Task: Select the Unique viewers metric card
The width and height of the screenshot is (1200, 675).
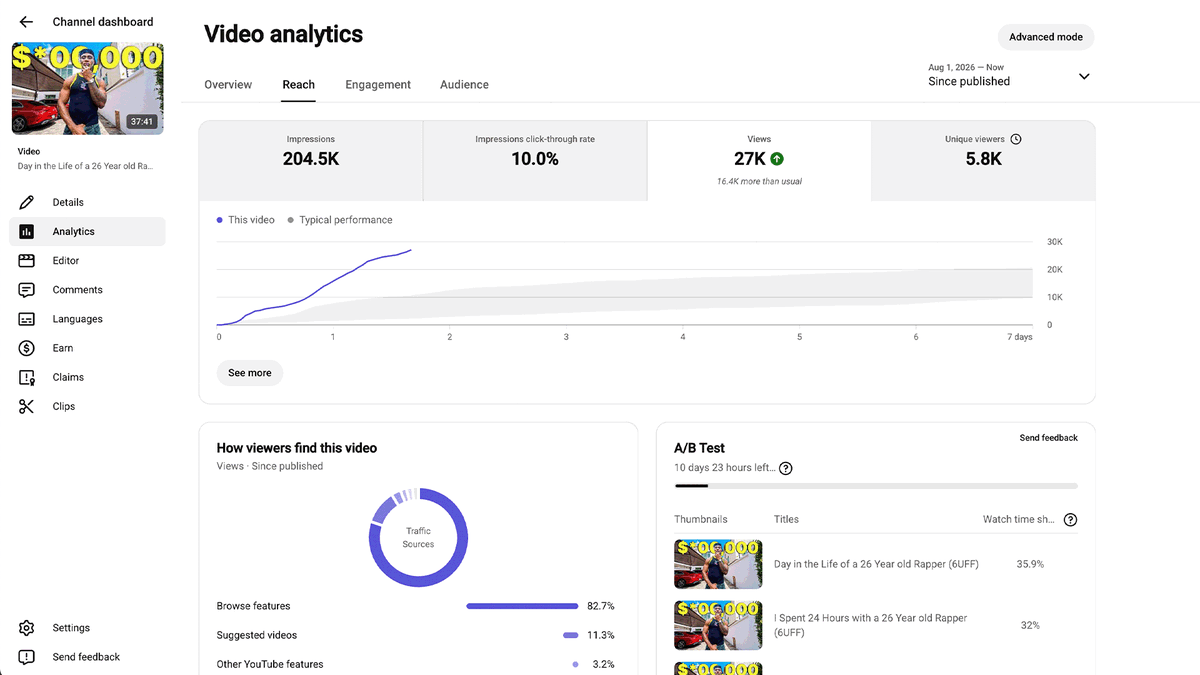Action: pos(983,161)
